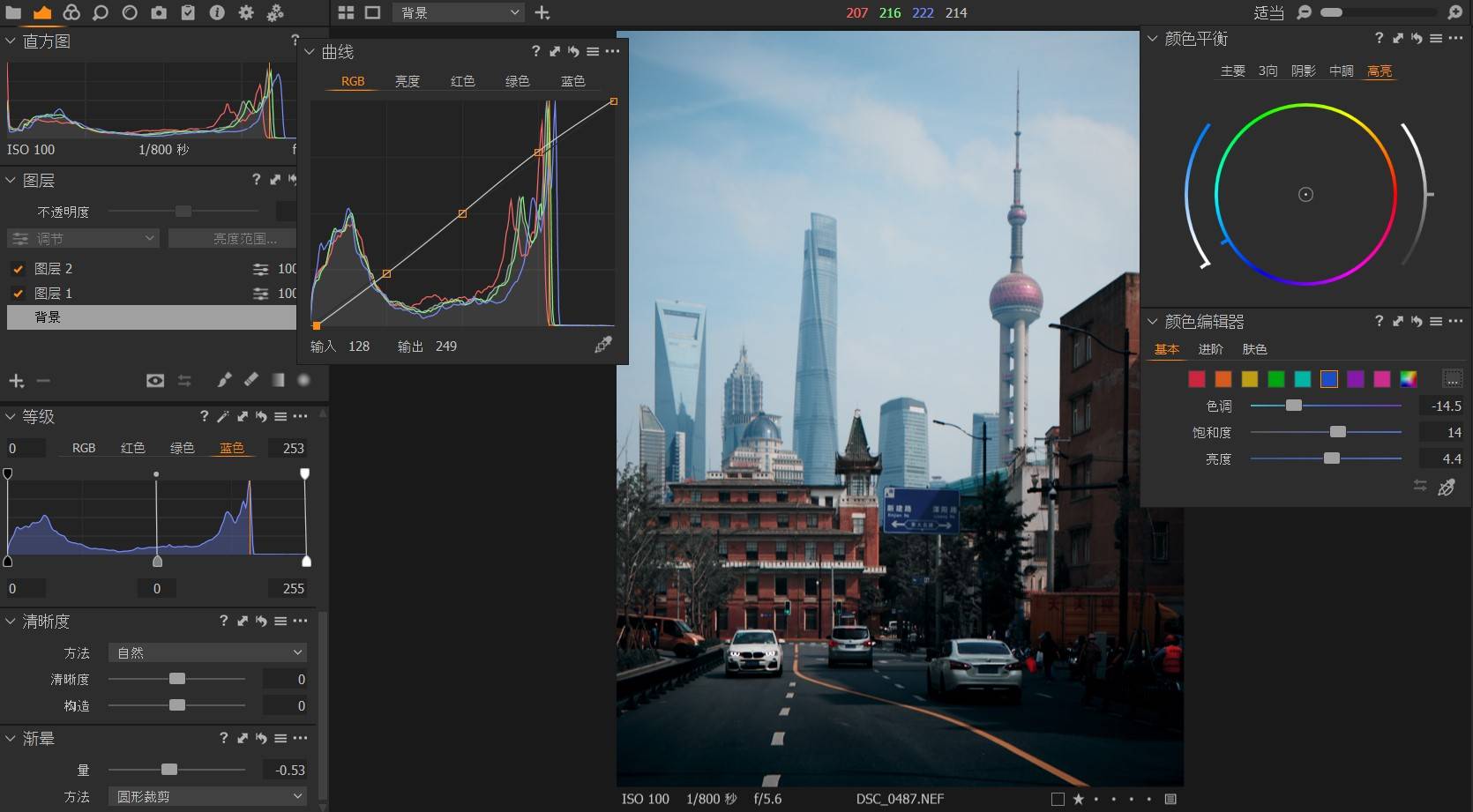Open the 背景 layer dropdown in toolbar
This screenshot has height=812, width=1473.
point(459,12)
